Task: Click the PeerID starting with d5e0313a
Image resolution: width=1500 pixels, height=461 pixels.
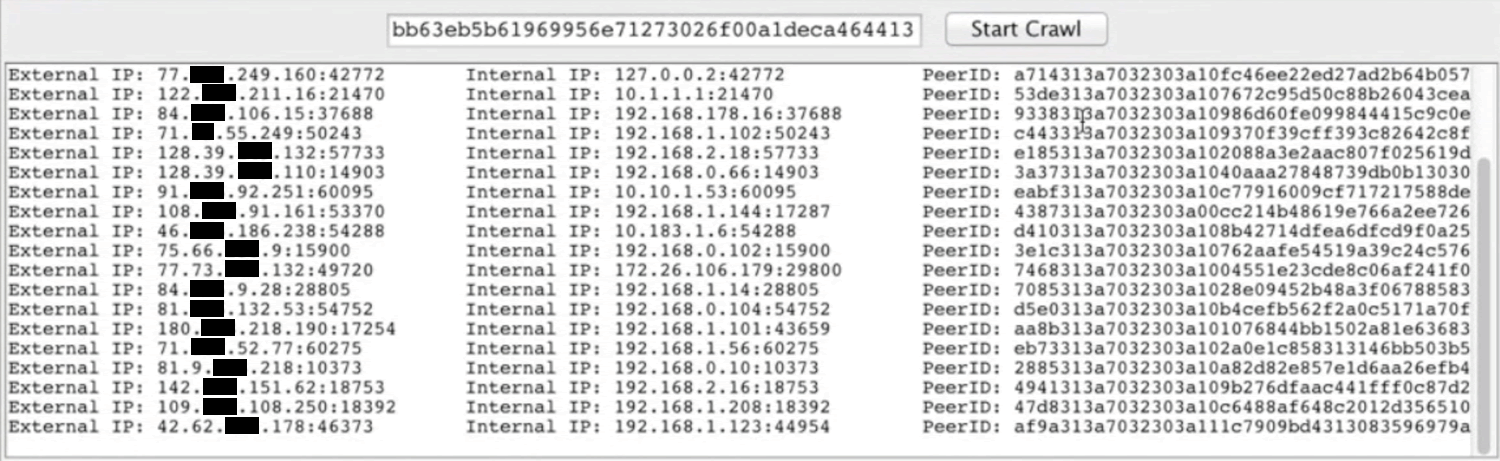Action: [x=1196, y=309]
